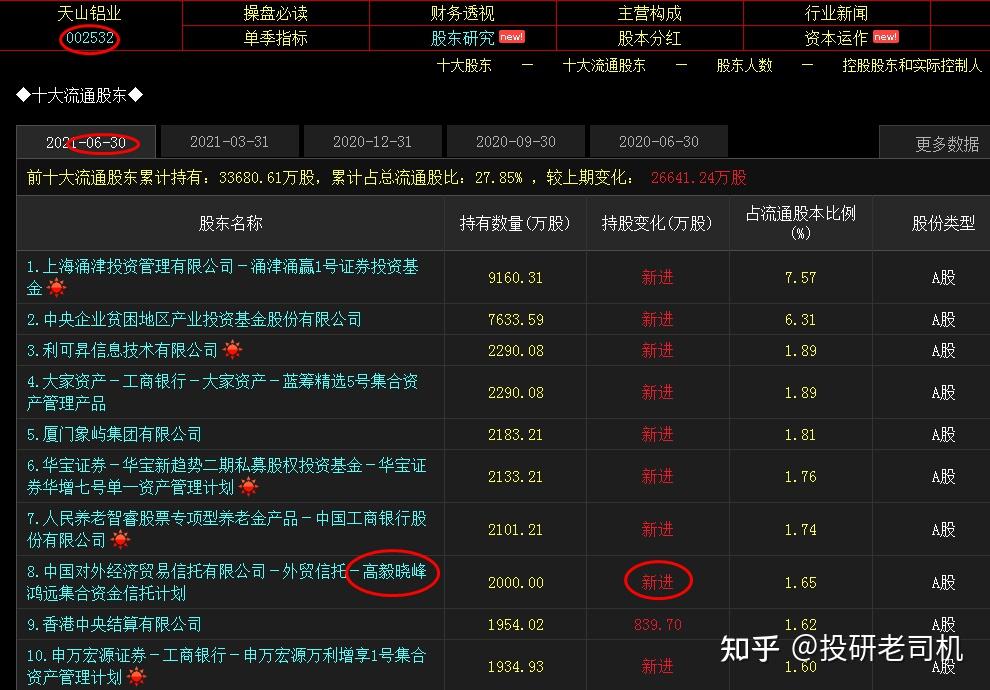This screenshot has width=990, height=690.
Task: Open shareholder 厦门象屿集团有限公司
Action: click(114, 434)
